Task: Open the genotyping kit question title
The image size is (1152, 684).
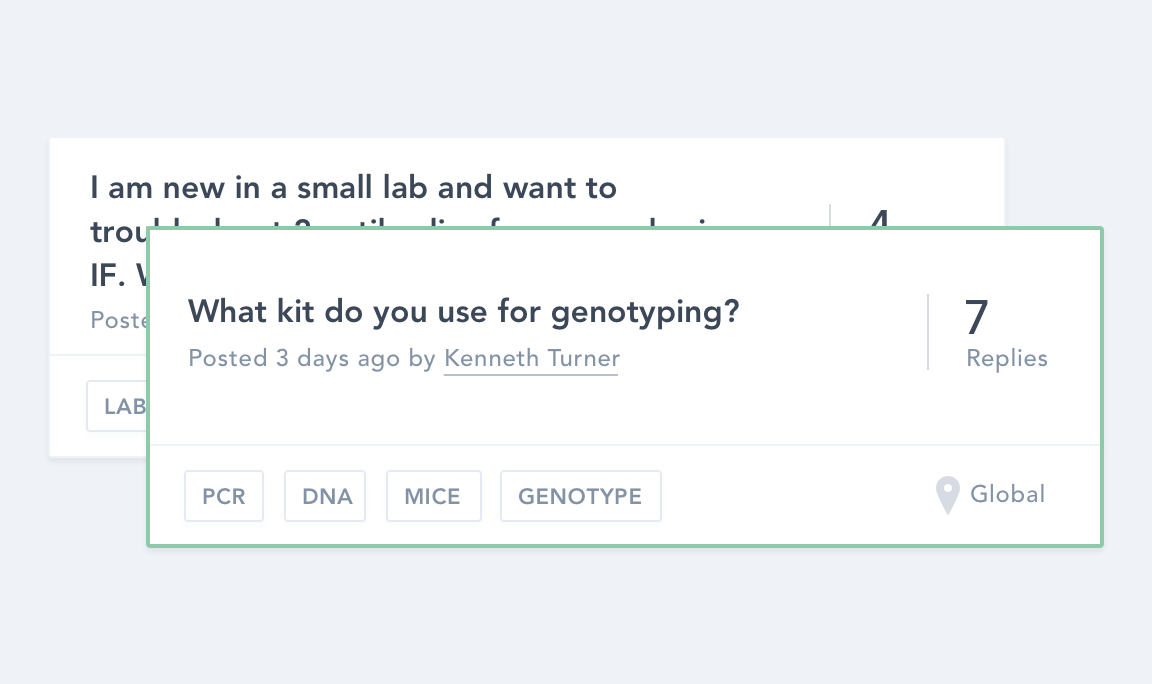Action: [x=463, y=312]
